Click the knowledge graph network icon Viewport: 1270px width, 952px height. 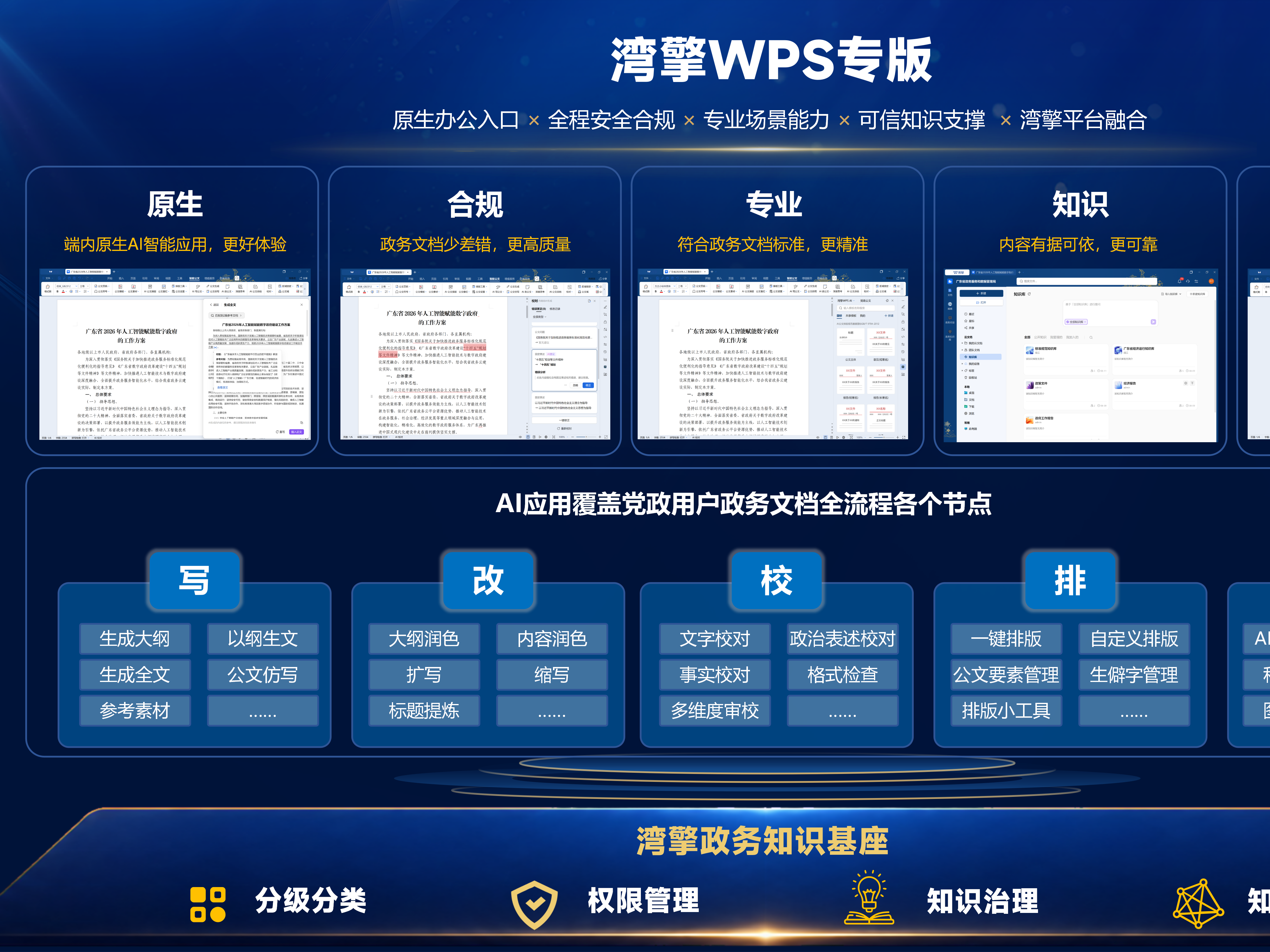click(1198, 903)
